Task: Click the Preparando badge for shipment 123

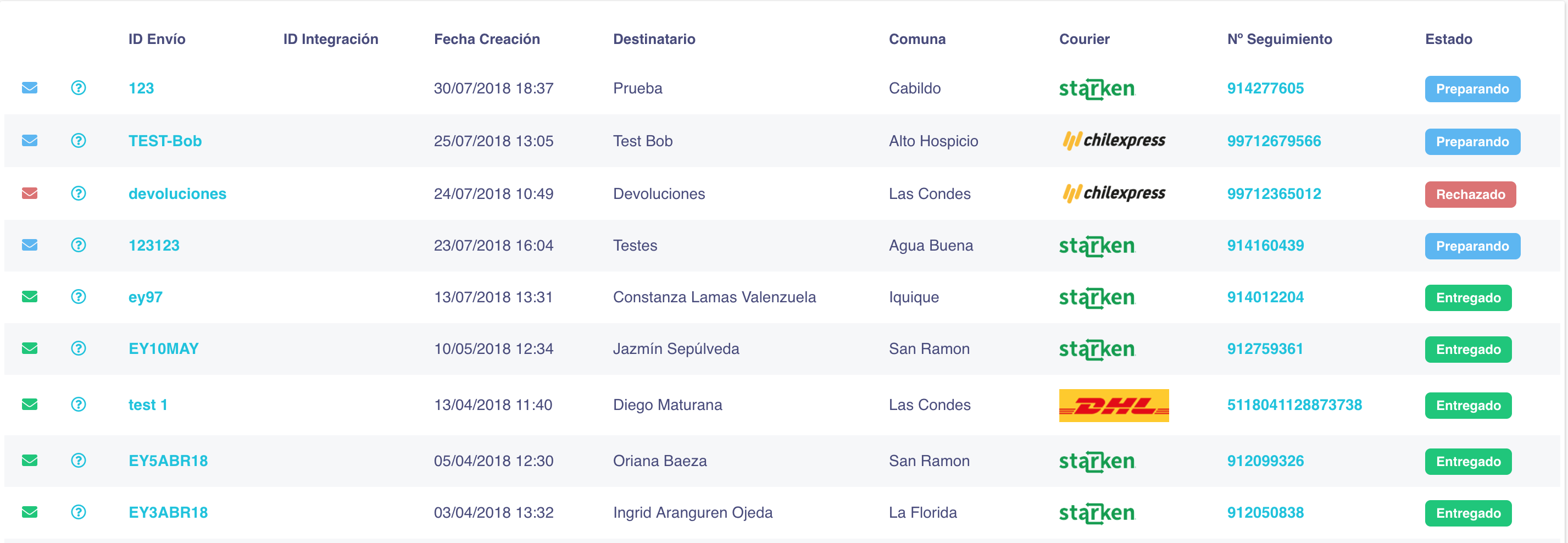Action: tap(1472, 89)
